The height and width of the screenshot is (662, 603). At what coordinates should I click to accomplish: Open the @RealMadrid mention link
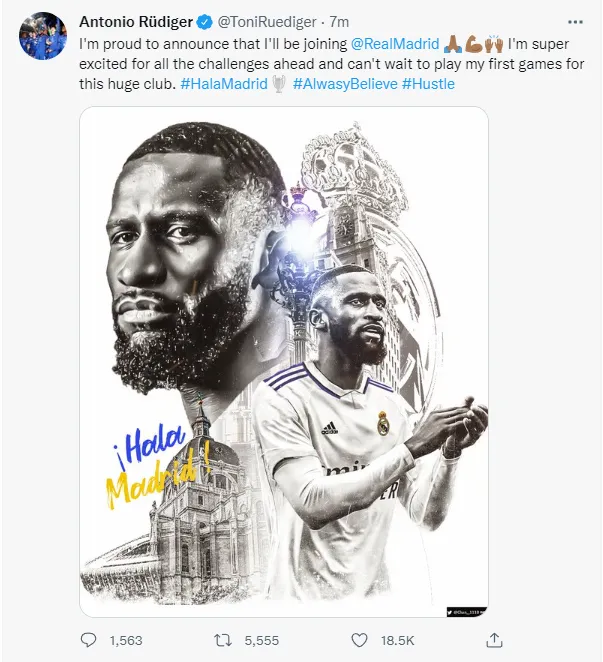[x=395, y=44]
